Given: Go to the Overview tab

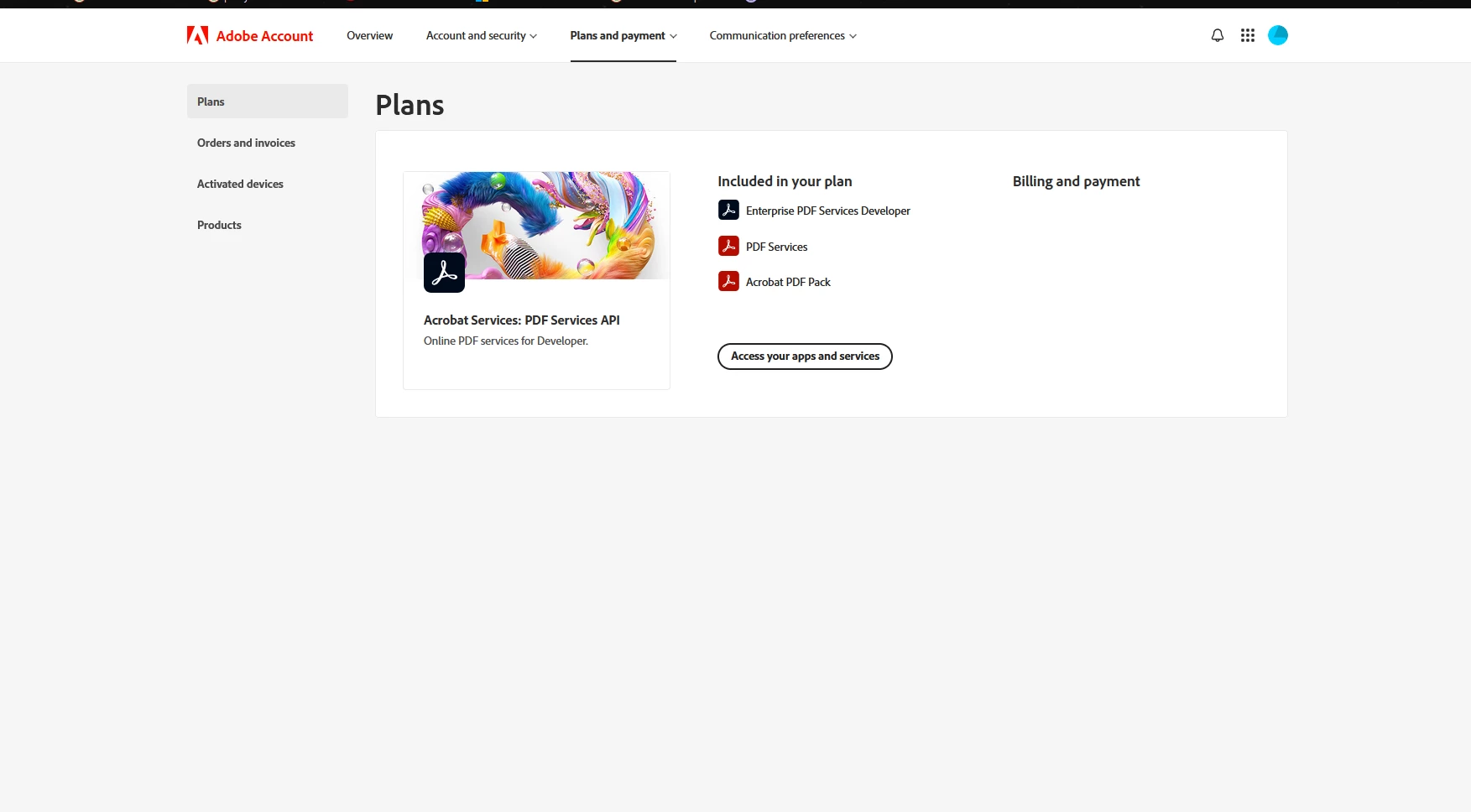Looking at the screenshot, I should [x=370, y=35].
